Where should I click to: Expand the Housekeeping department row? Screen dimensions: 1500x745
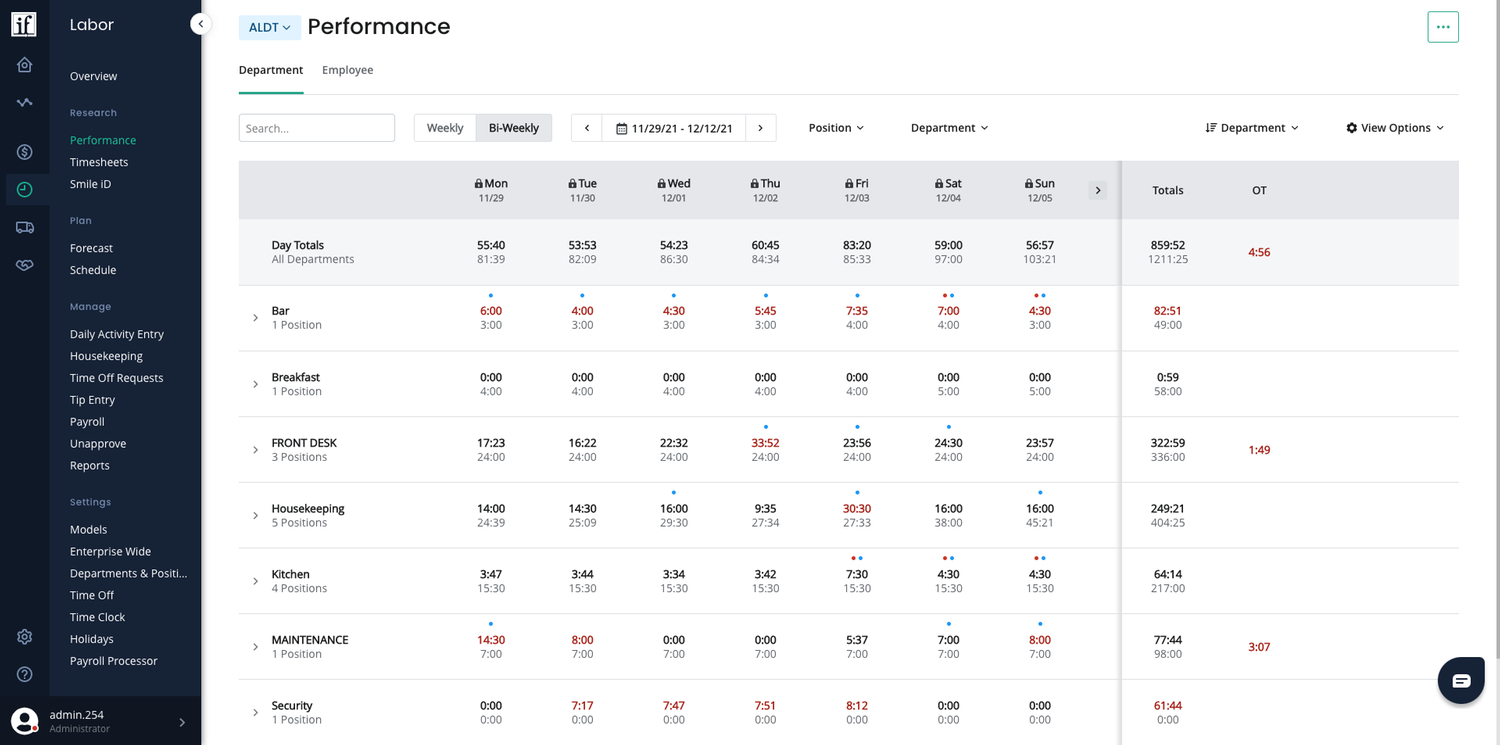point(256,516)
